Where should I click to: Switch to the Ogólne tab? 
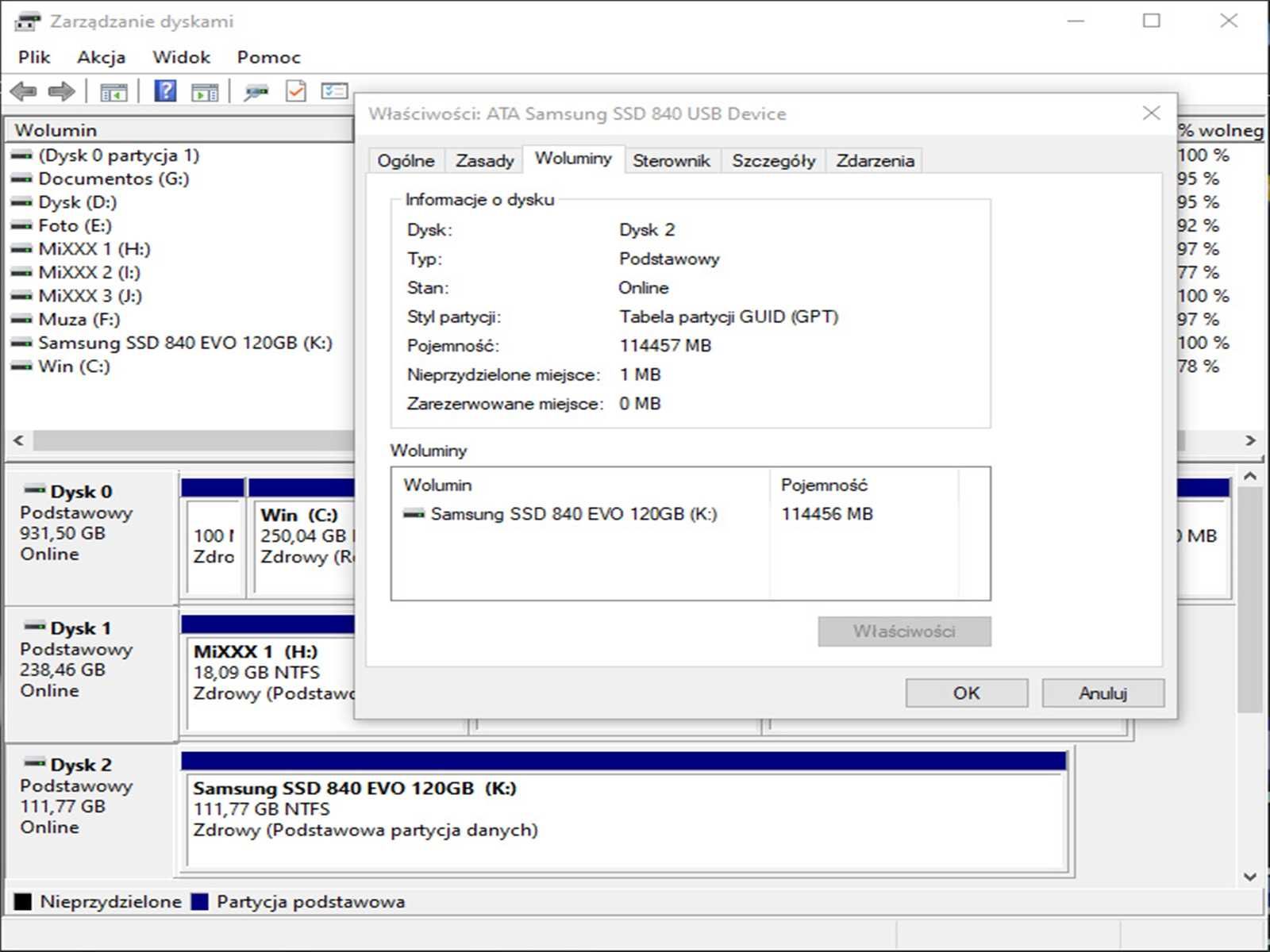406,161
